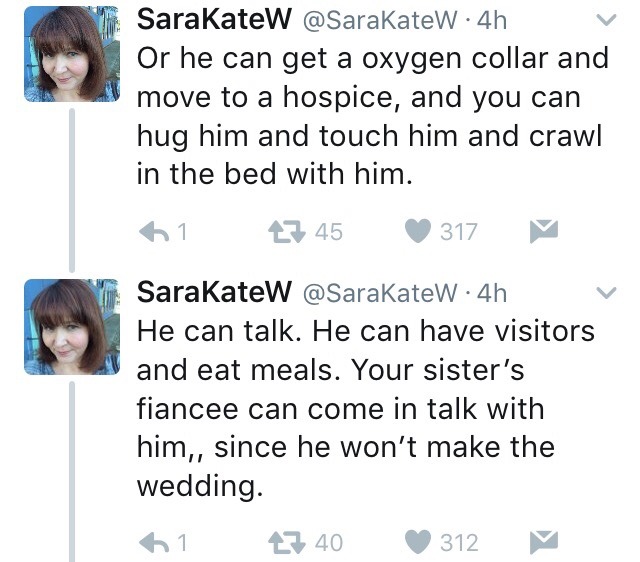Expand the second tweet's options chevron
This screenshot has height=562, width=640.
point(604,293)
